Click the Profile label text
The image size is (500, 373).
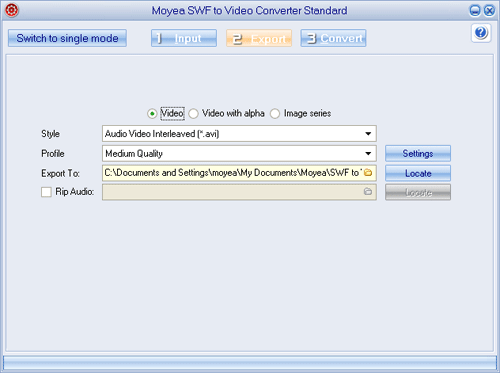click(x=53, y=154)
